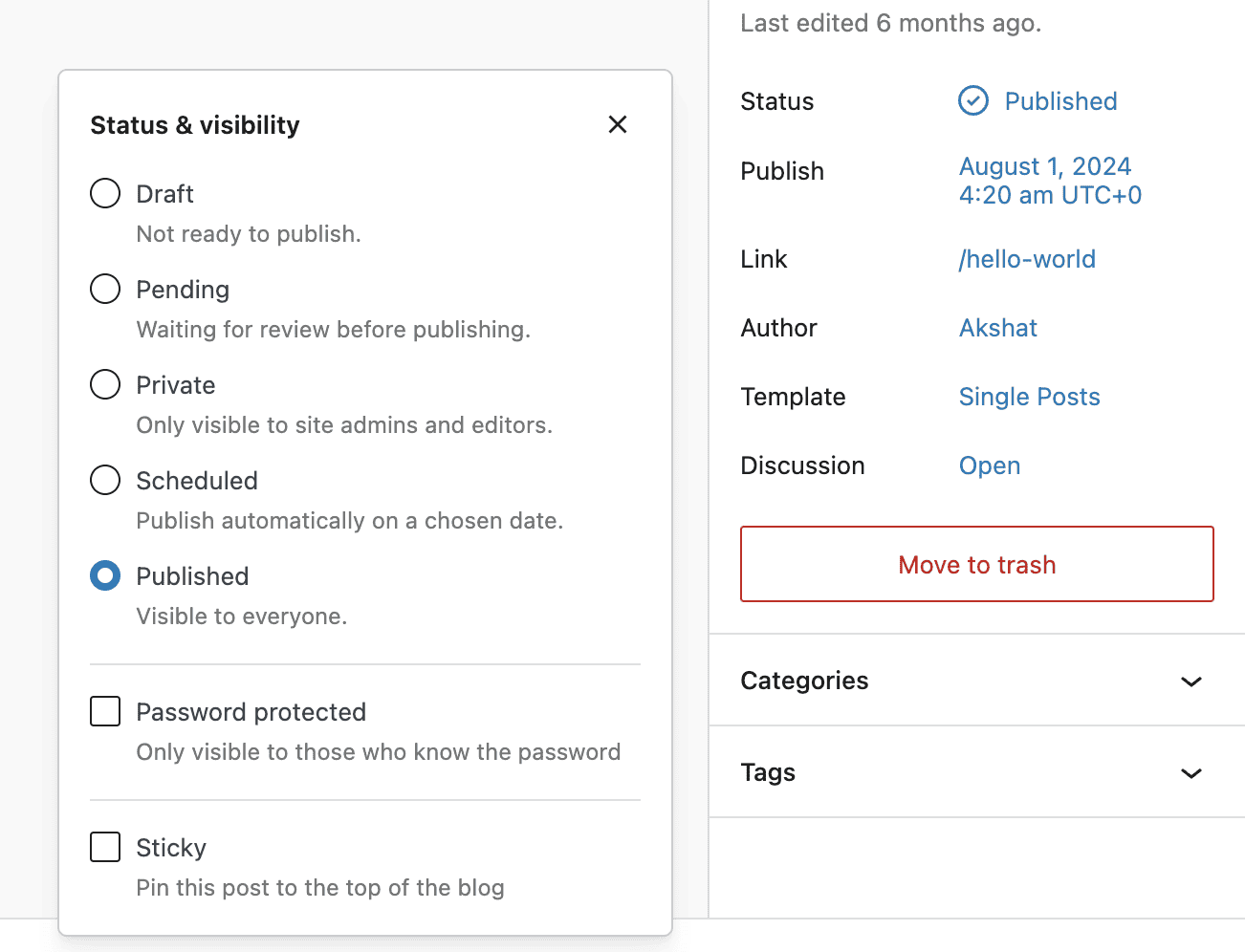Change the publish date August 1, 2024
1245x952 pixels.
(1050, 181)
